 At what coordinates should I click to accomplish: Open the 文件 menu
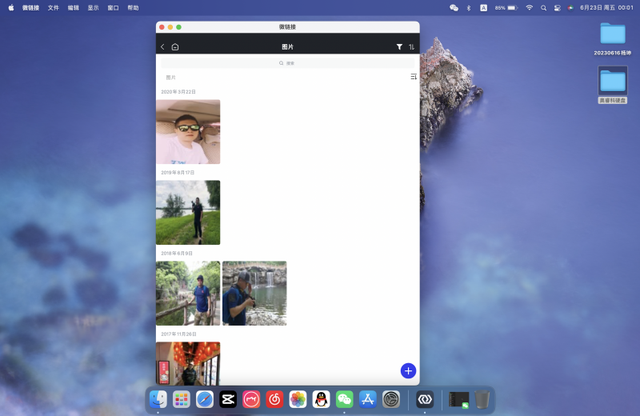(x=53, y=7)
